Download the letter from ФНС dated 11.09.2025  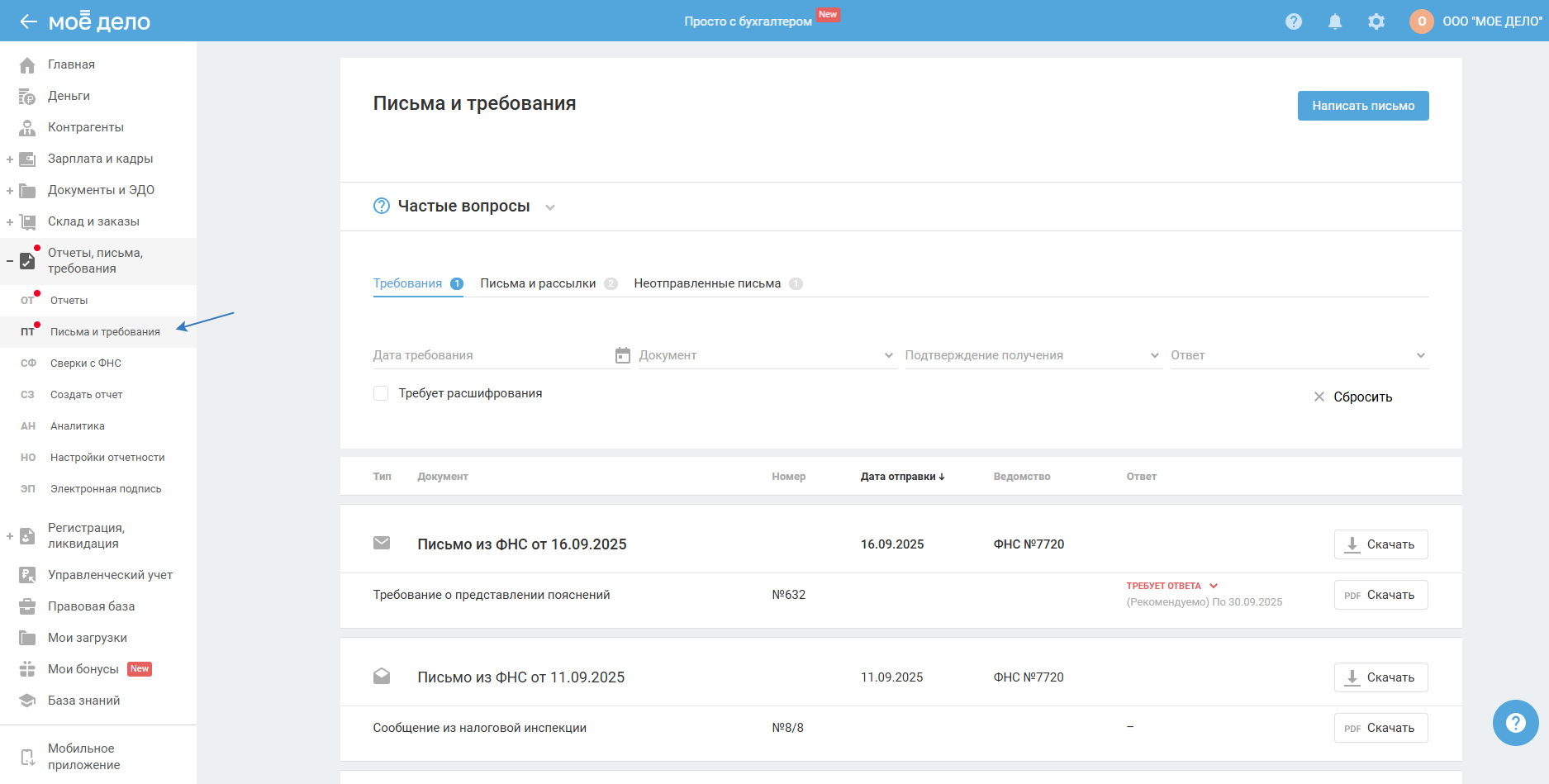(1380, 677)
